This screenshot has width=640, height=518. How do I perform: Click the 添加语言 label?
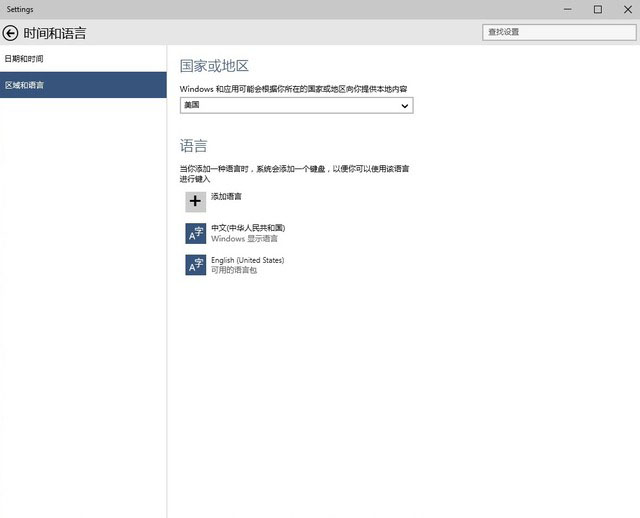pos(226,197)
